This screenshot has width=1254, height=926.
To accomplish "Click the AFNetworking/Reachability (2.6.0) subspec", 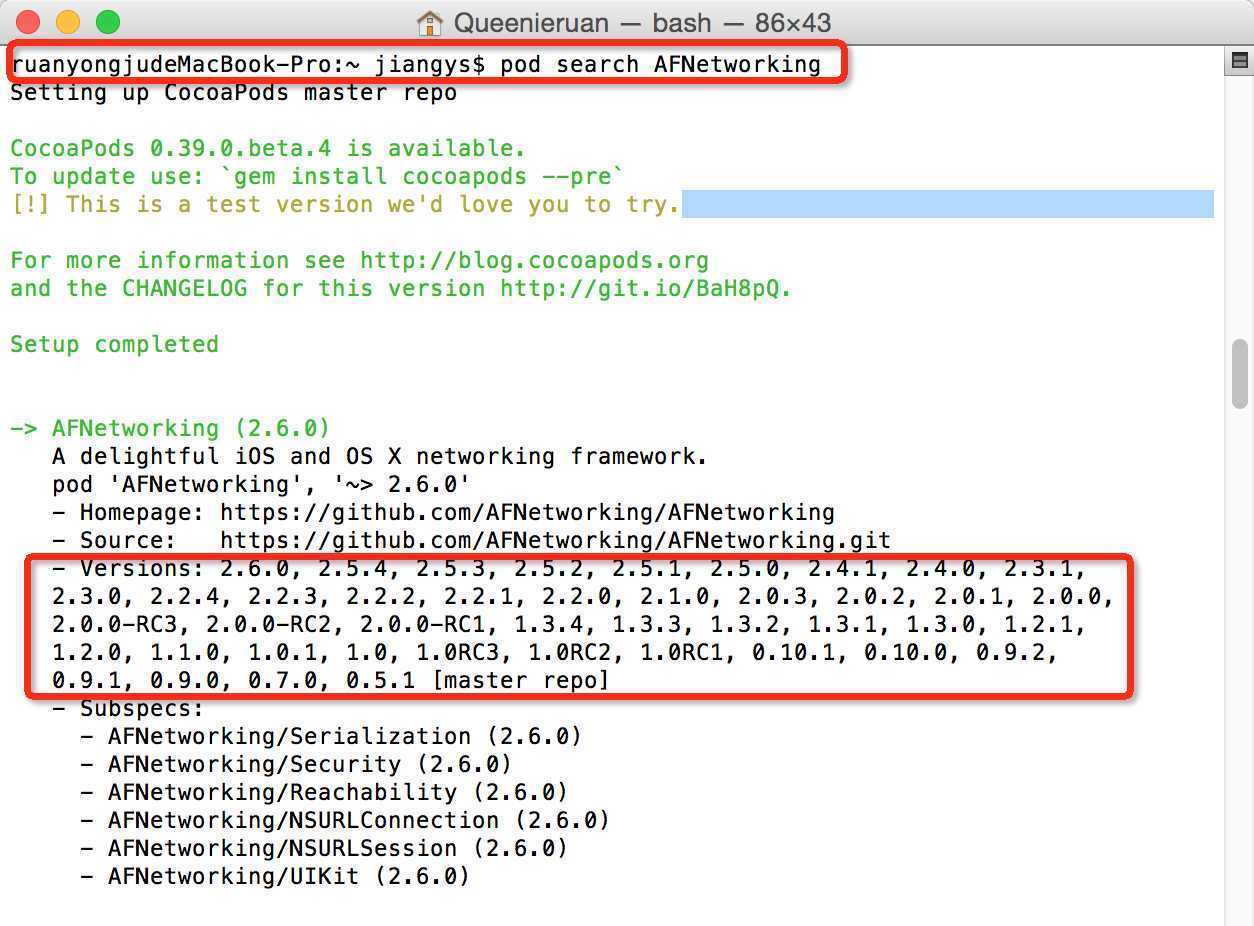I will 338,793.
